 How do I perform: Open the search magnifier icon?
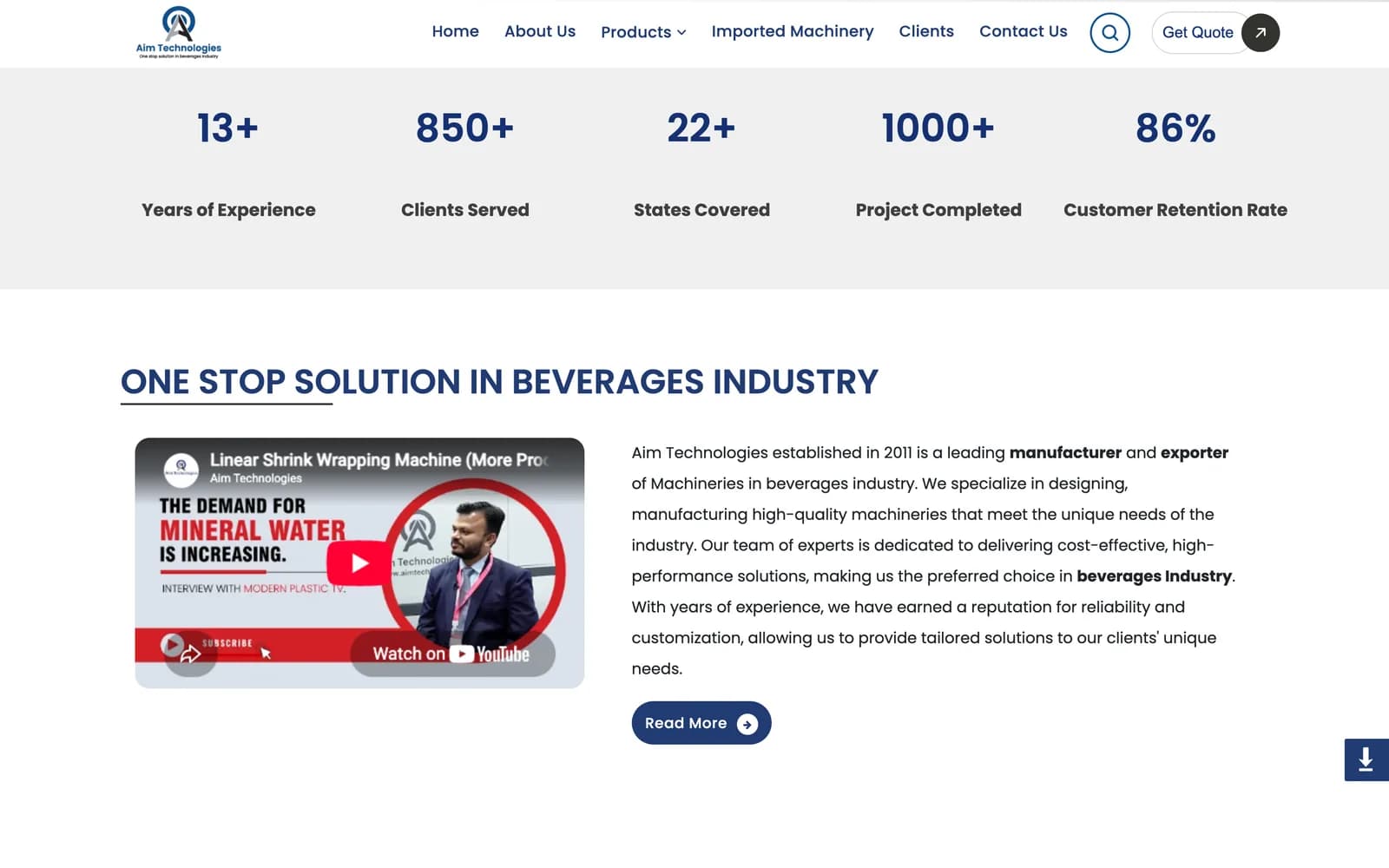1109,33
